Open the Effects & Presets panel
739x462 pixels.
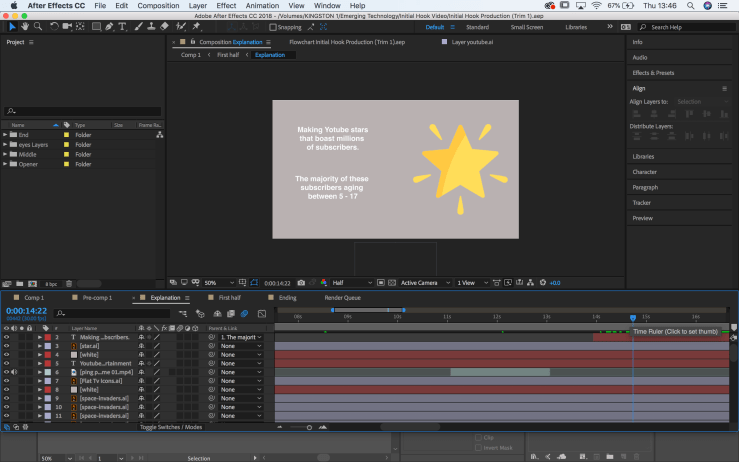(653, 73)
